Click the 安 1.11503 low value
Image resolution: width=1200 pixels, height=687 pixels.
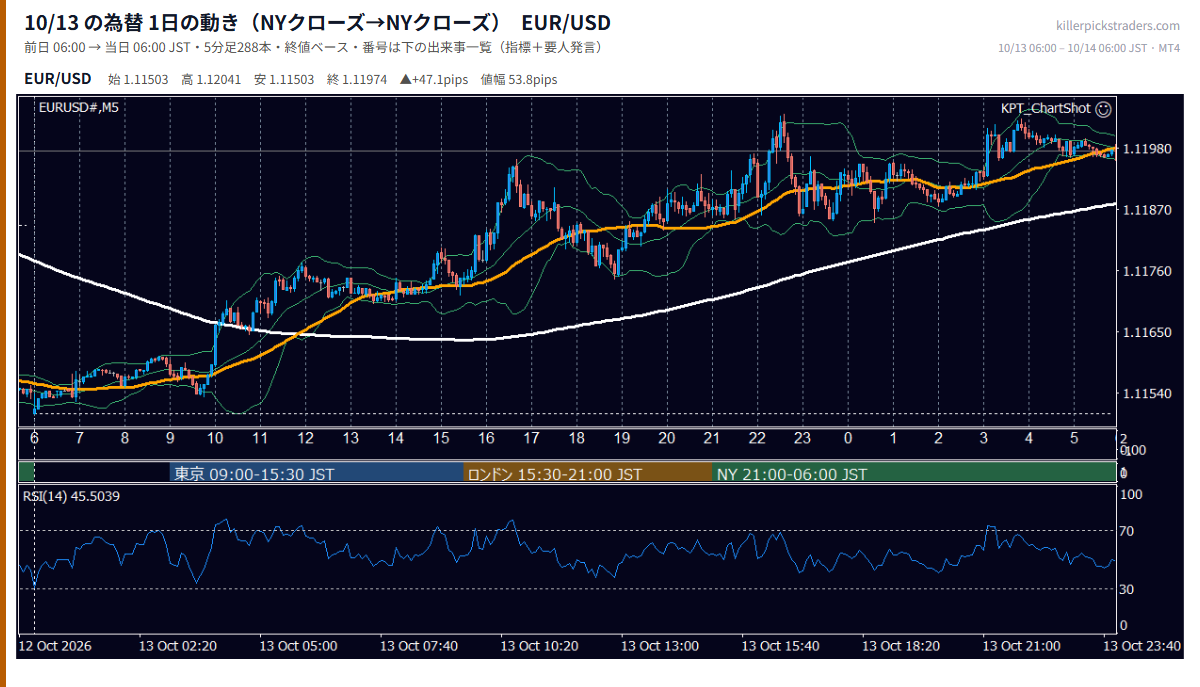point(285,79)
